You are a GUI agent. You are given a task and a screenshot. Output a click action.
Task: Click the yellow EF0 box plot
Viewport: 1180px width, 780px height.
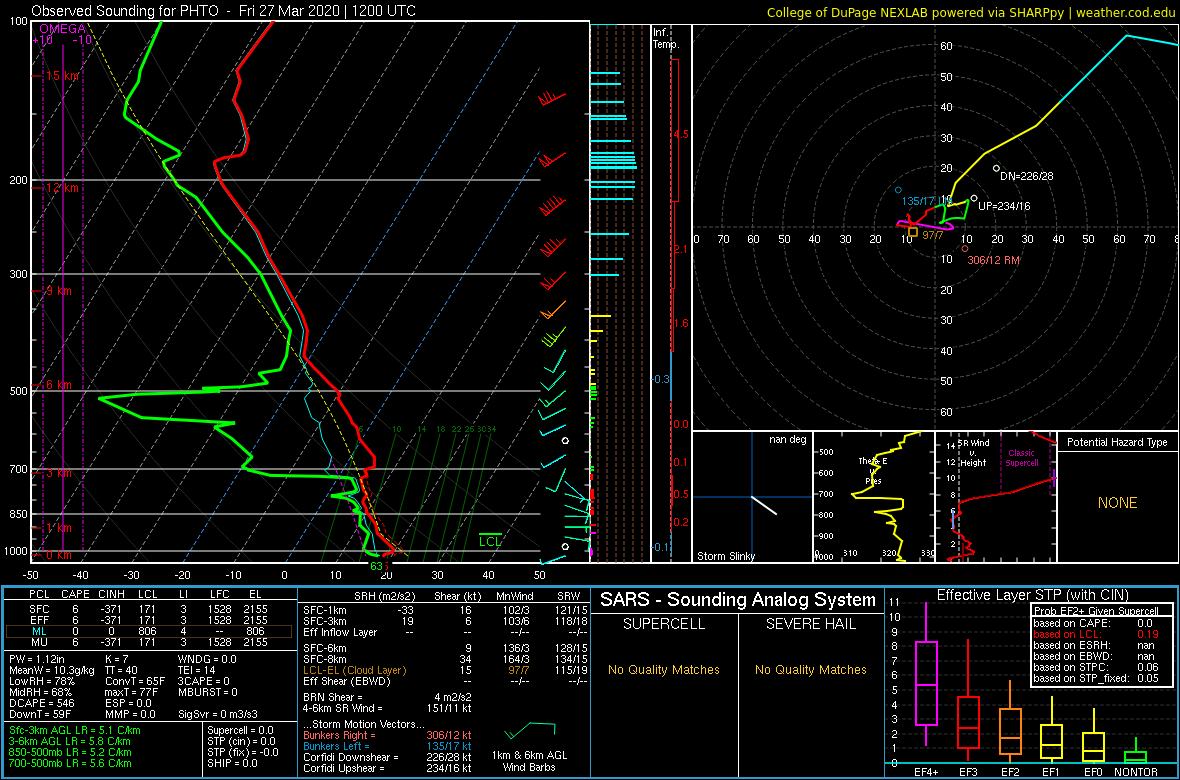(x=1094, y=735)
